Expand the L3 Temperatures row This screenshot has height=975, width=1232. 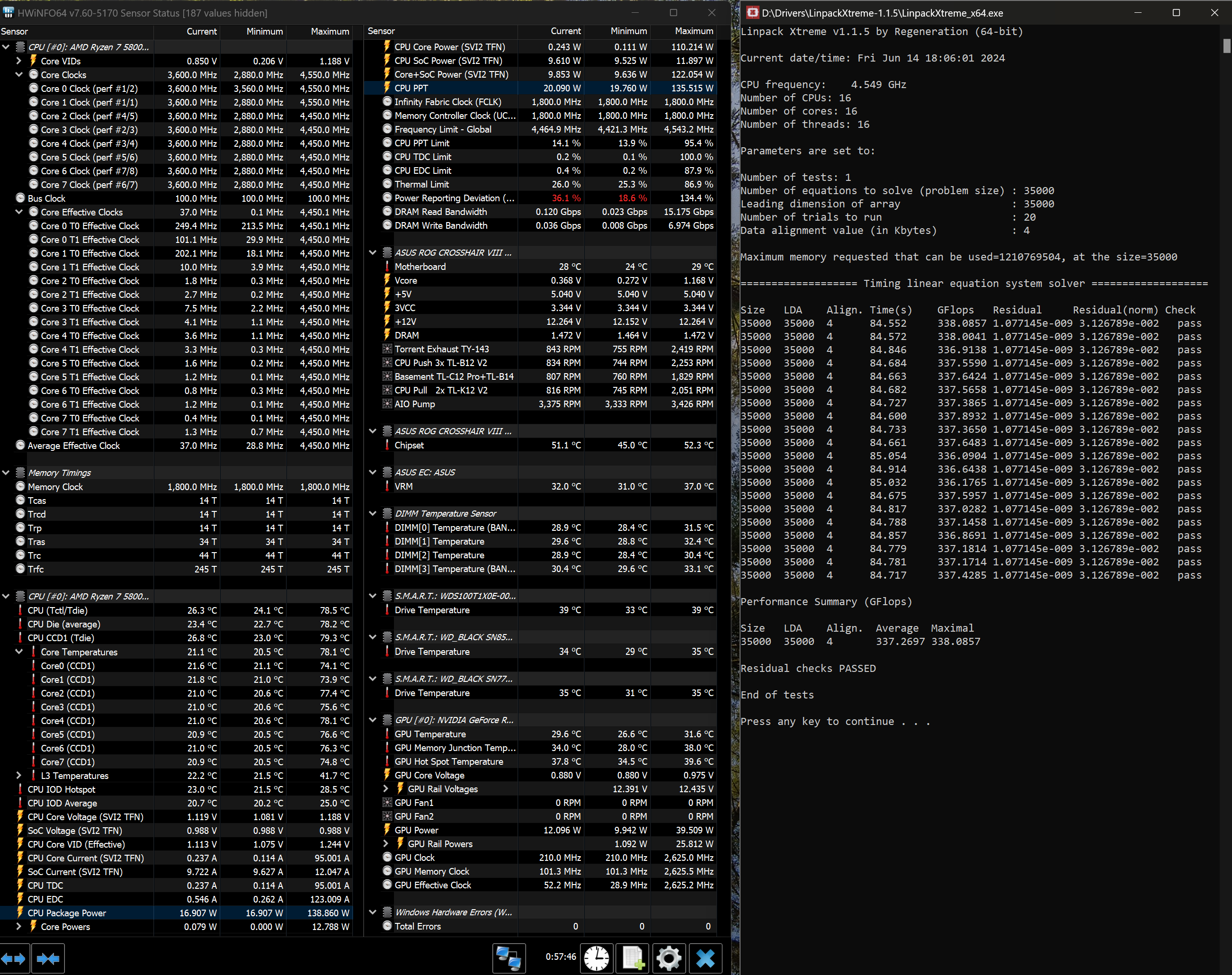19,775
